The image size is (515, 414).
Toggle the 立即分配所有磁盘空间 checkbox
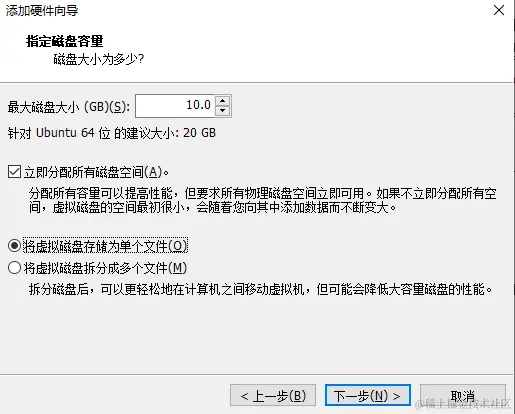coord(14,172)
